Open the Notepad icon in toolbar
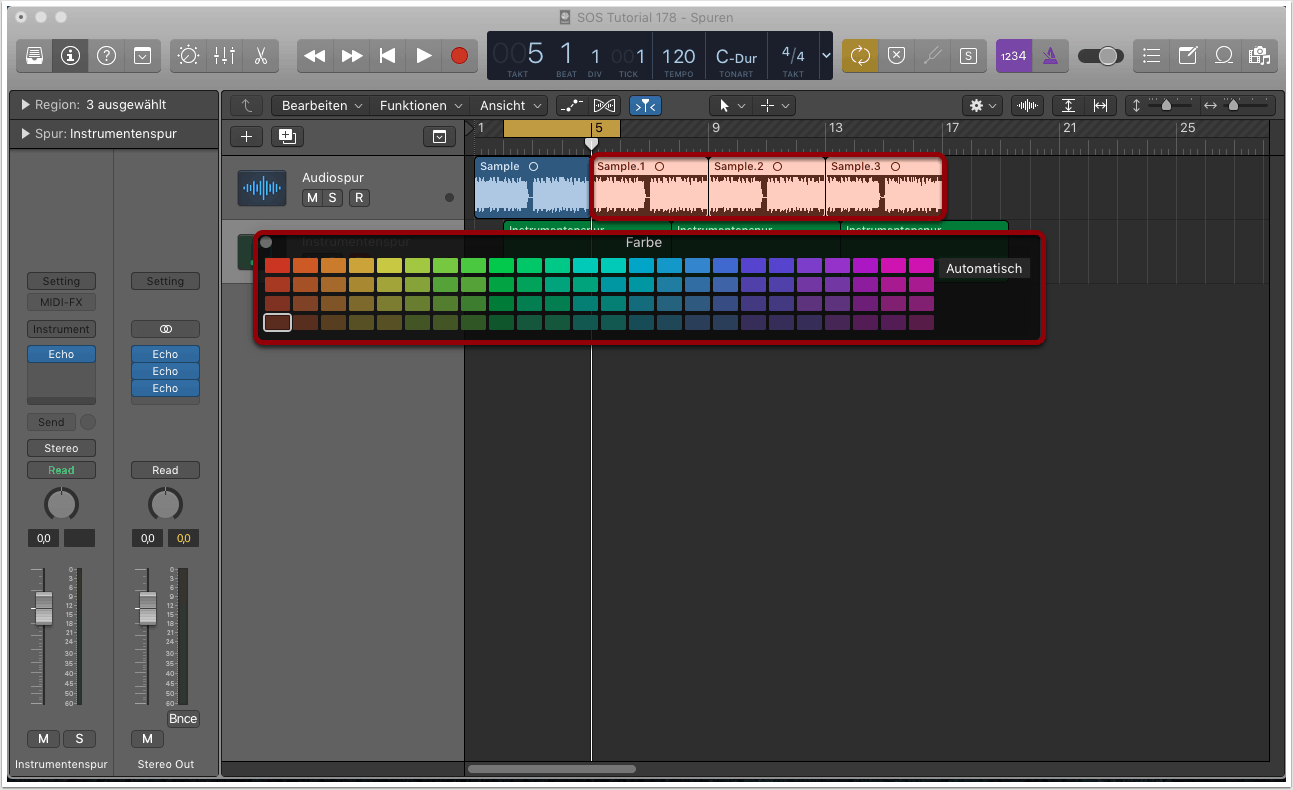1293x790 pixels. [x=1188, y=56]
